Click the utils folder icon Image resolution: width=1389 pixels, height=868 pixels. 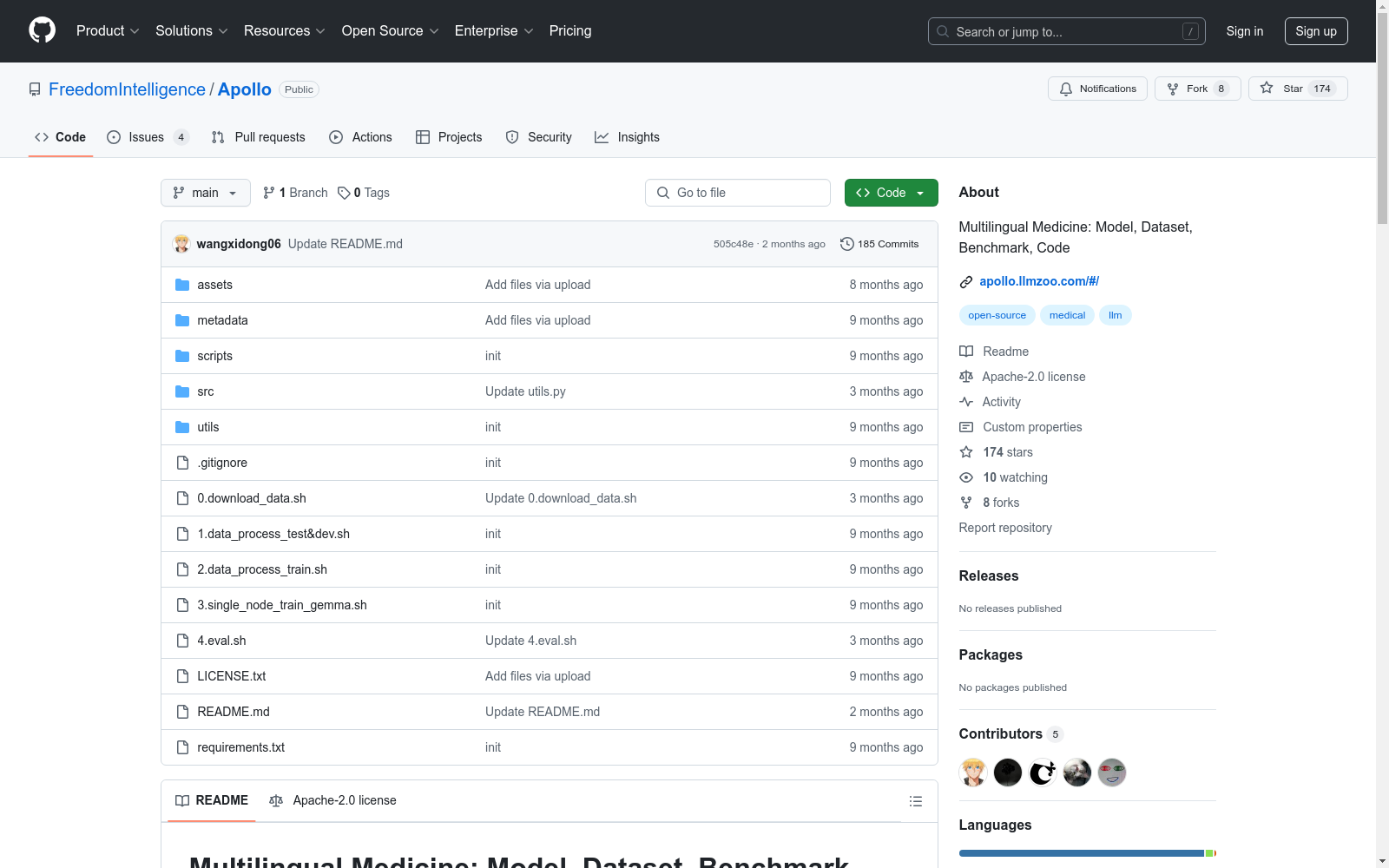pos(182,427)
